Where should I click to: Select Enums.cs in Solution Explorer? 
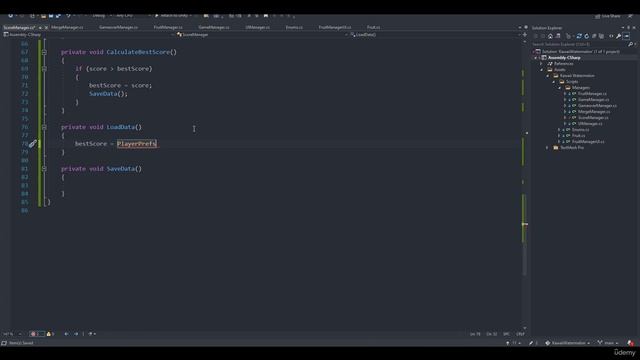[x=580, y=130]
